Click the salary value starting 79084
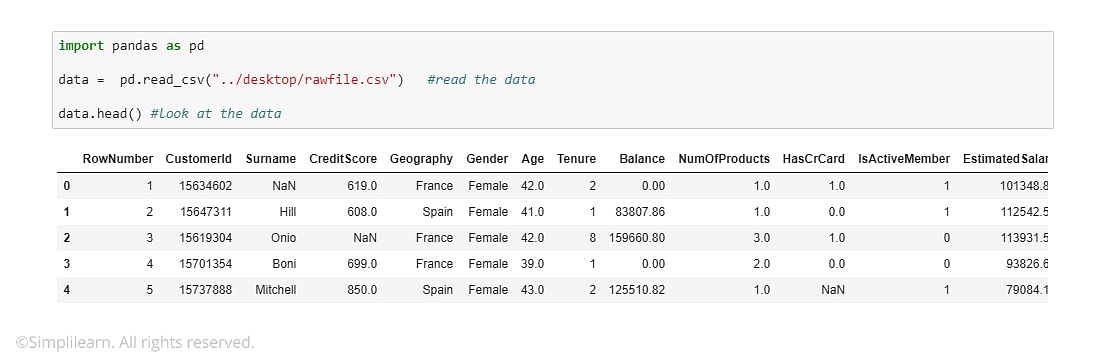Viewport: 1100px width, 360px height. click(1027, 290)
